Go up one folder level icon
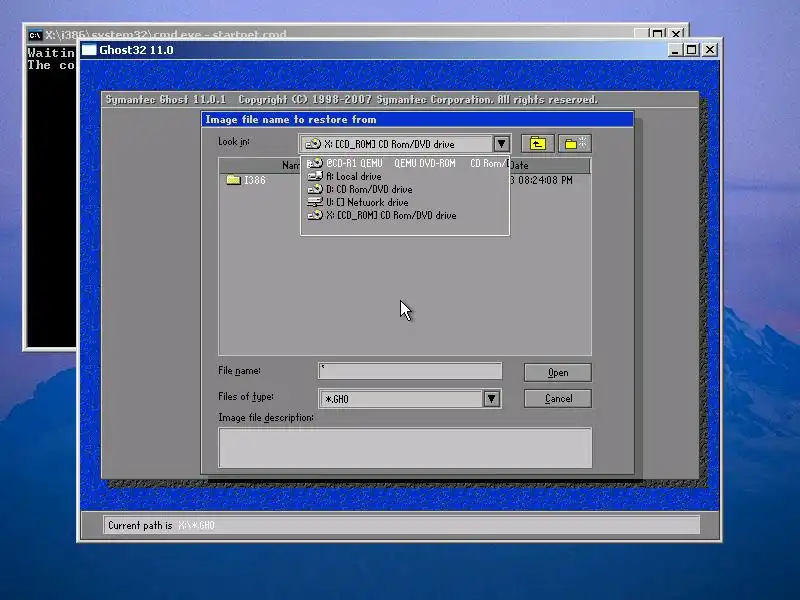 click(537, 144)
